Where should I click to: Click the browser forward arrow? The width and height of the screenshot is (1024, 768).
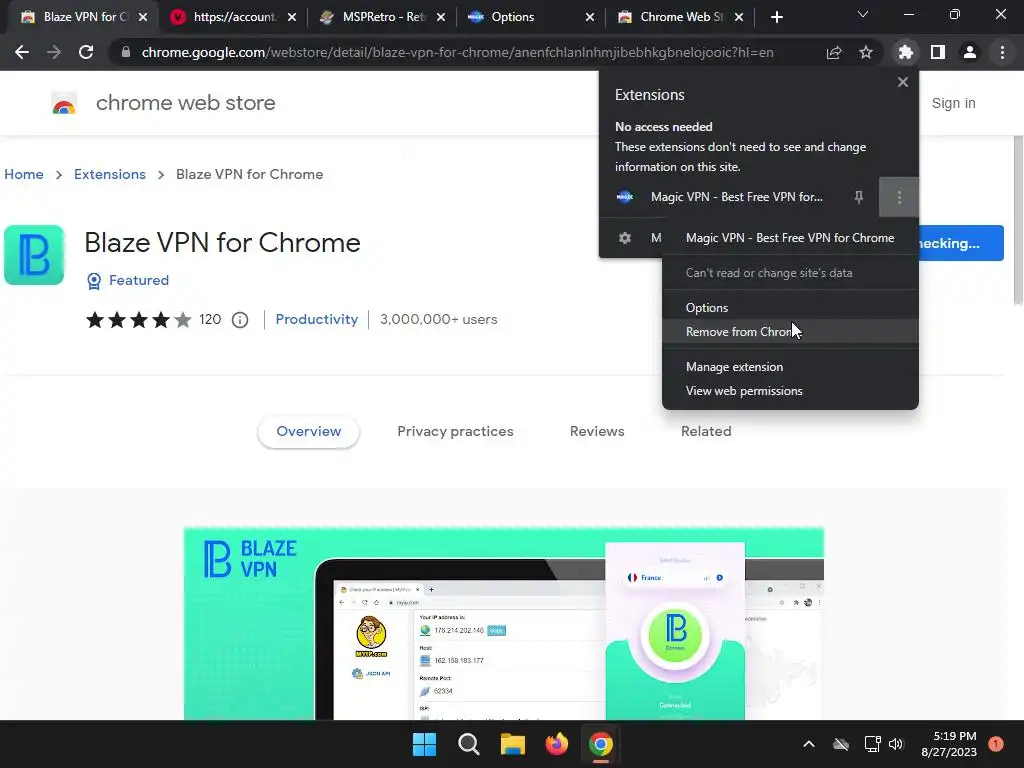[54, 52]
